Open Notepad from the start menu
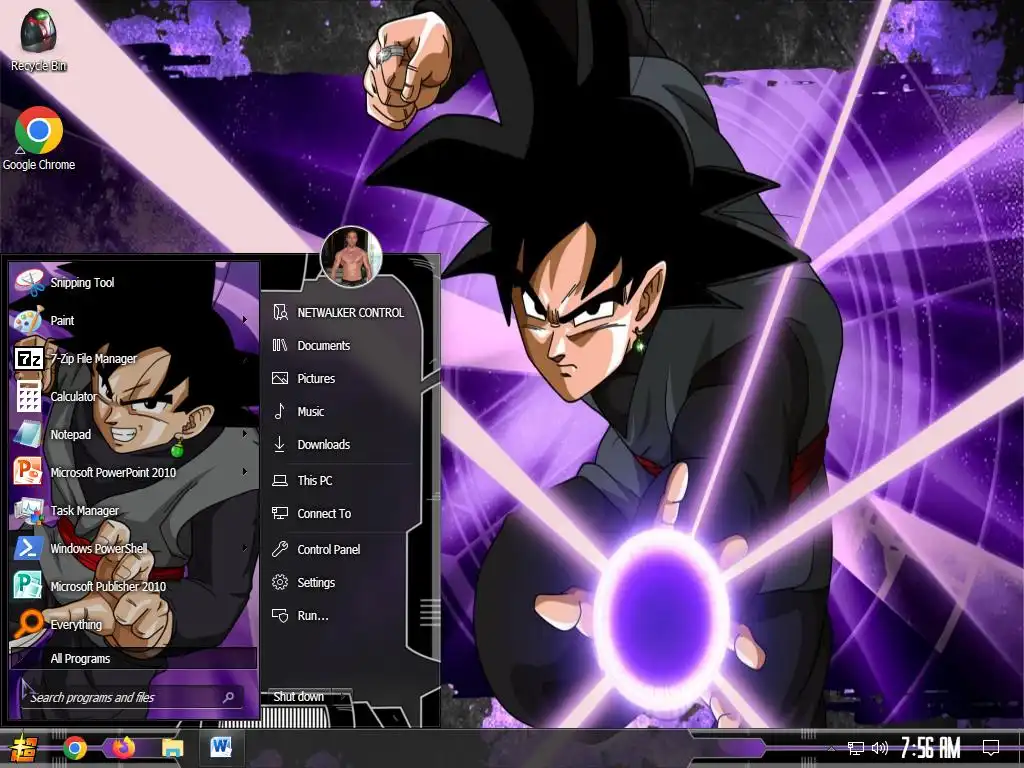Image resolution: width=1024 pixels, height=768 pixels. point(131,434)
